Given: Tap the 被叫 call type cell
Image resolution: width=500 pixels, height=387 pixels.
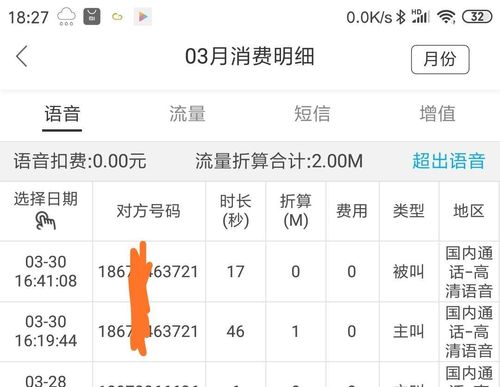Looking at the screenshot, I should click(409, 272).
